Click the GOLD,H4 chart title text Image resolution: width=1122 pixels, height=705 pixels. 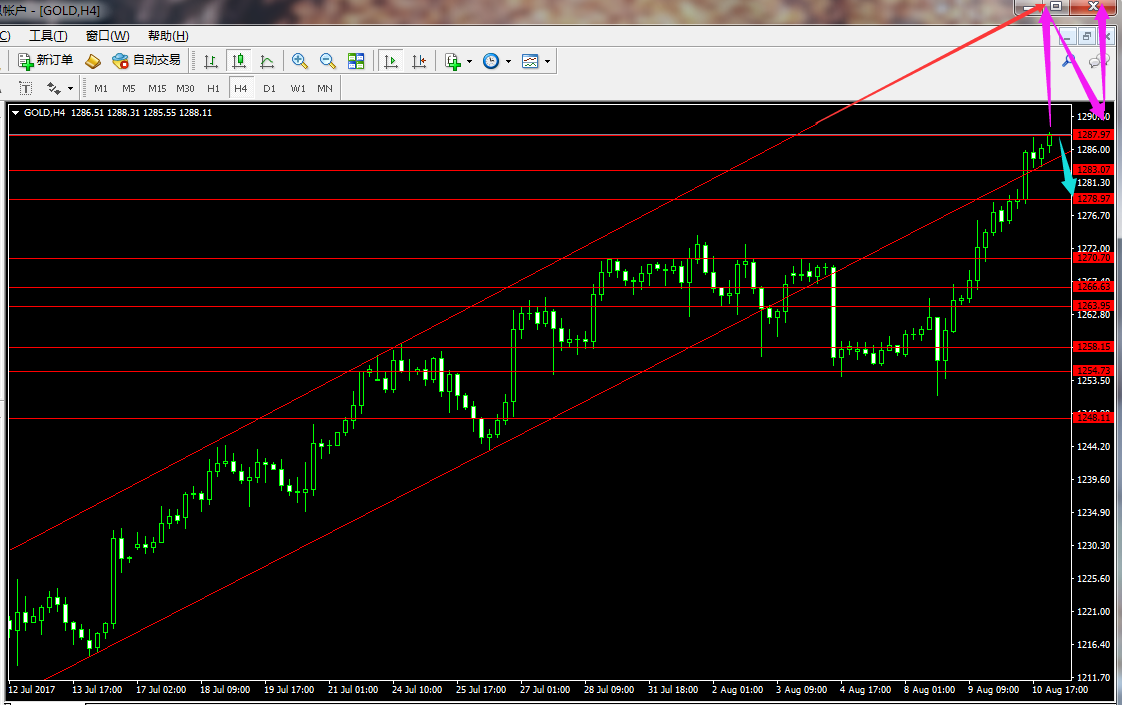44,113
